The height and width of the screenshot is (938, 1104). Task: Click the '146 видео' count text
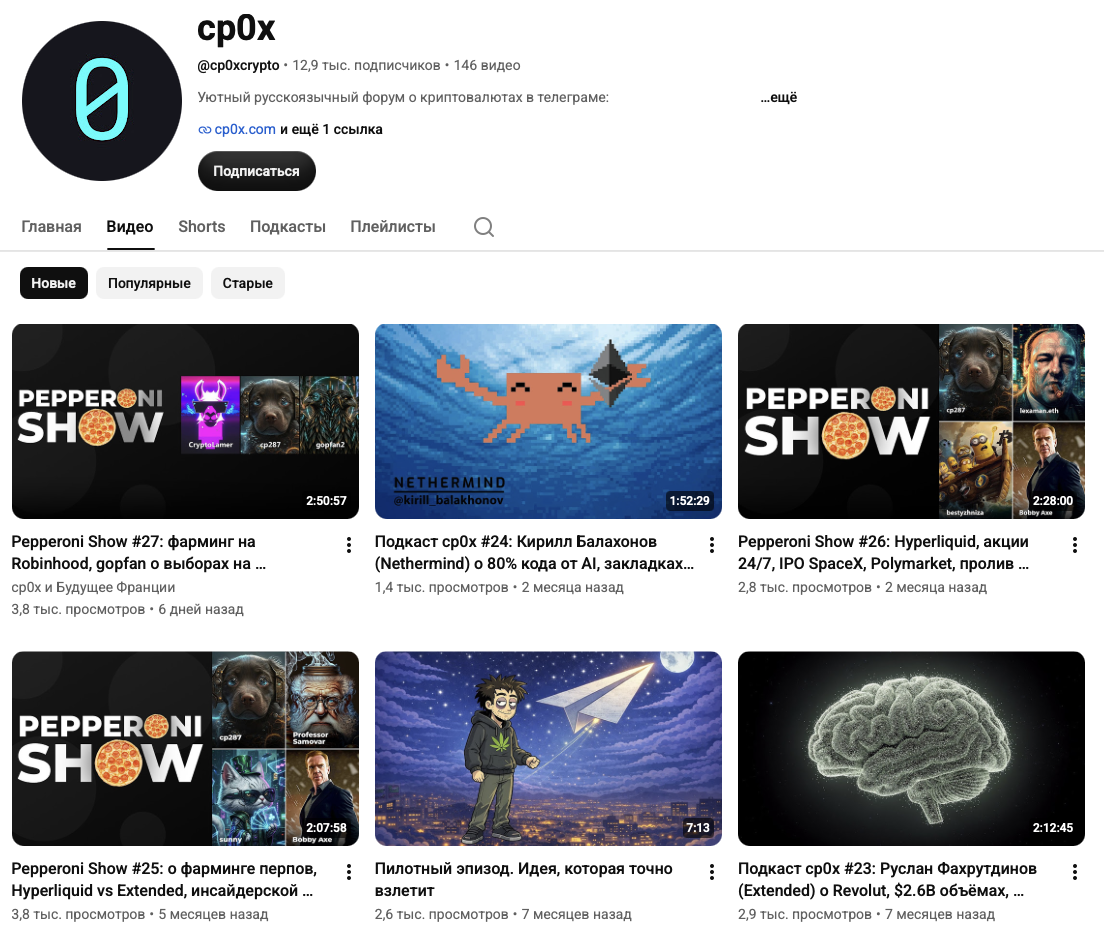[x=487, y=65]
